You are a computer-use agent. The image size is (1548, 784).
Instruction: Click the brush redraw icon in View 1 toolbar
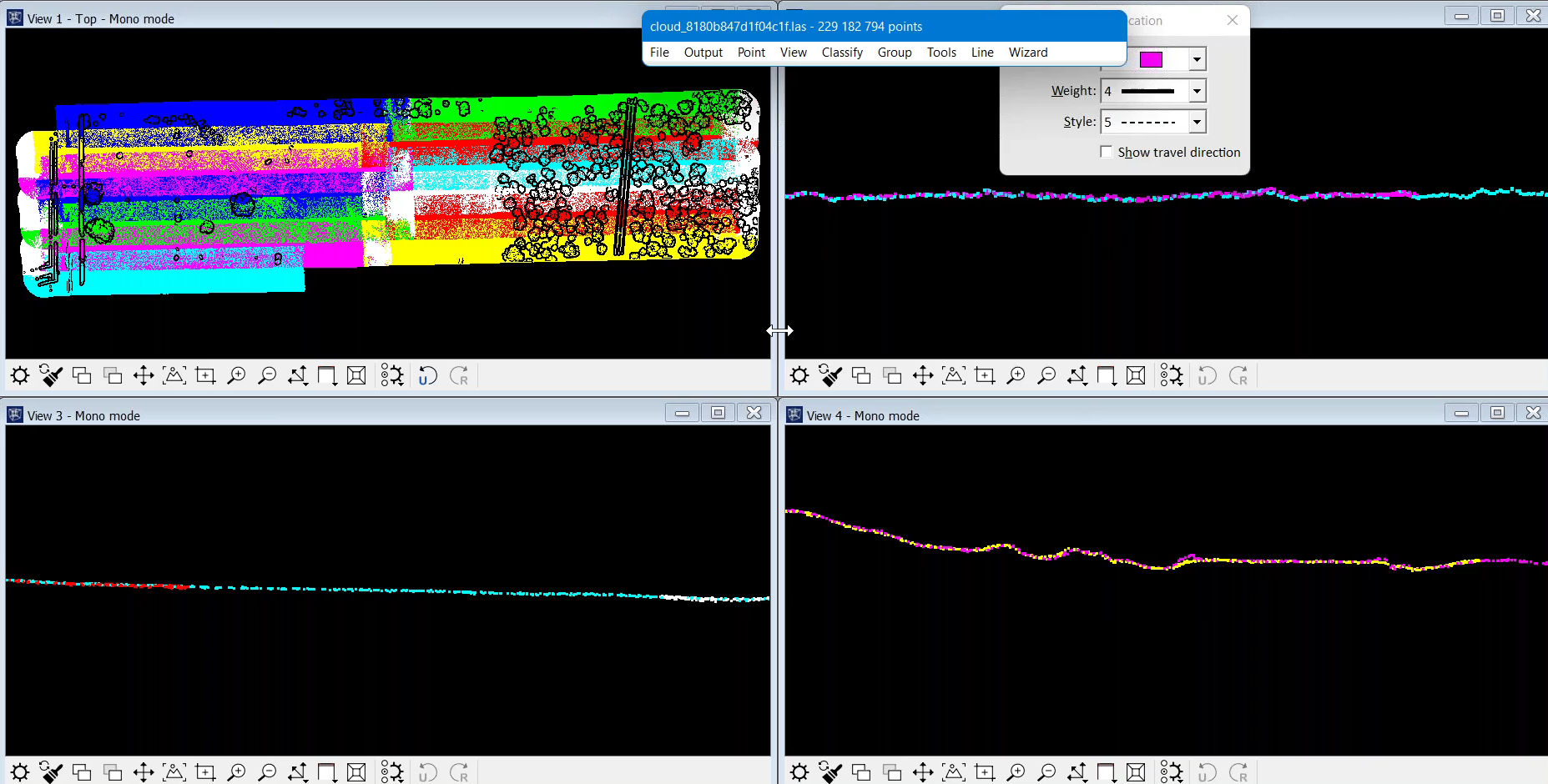[x=51, y=375]
